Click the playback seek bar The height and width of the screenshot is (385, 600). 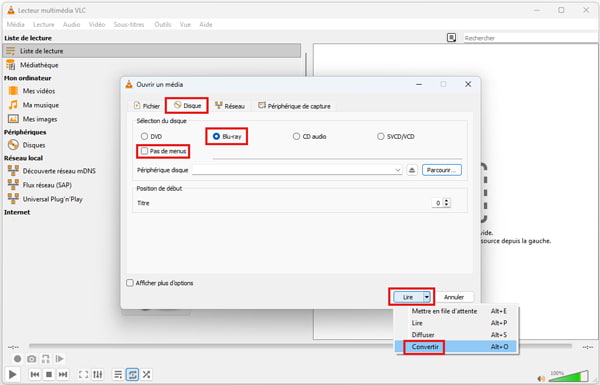coord(300,346)
